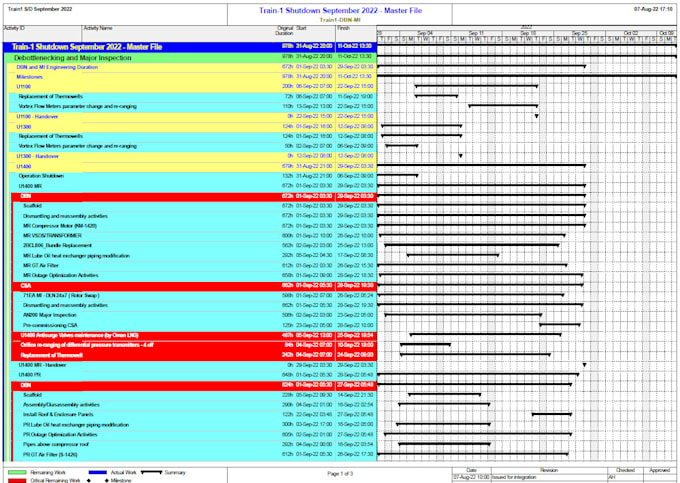Image resolution: width=680 pixels, height=483 pixels.
Task: Select MR Lube Oil heat exchanger piping modification
Action: (195, 256)
